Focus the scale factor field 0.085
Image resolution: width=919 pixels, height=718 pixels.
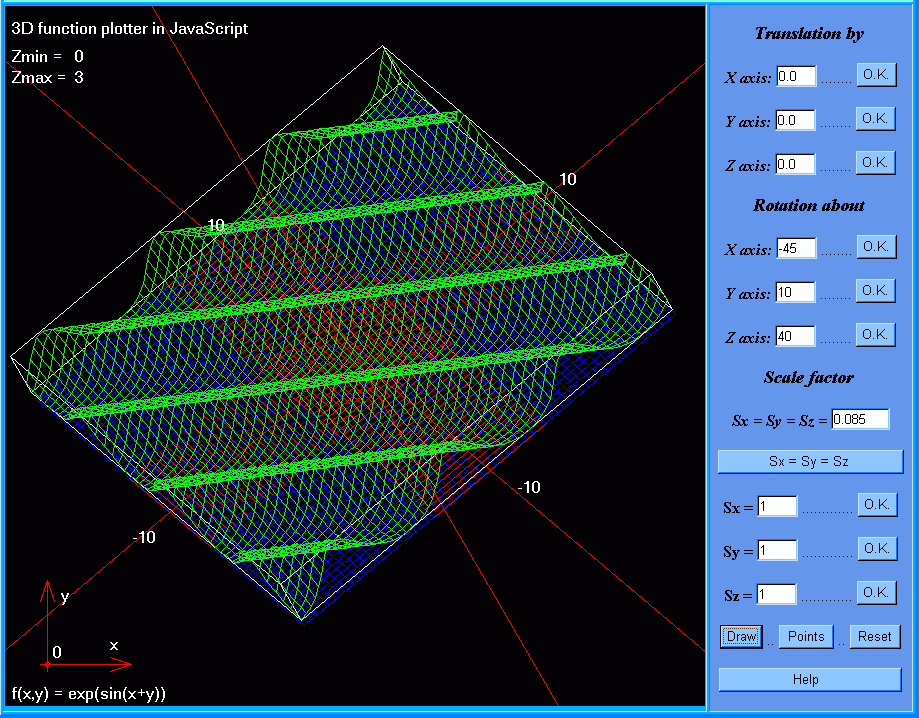[860, 419]
